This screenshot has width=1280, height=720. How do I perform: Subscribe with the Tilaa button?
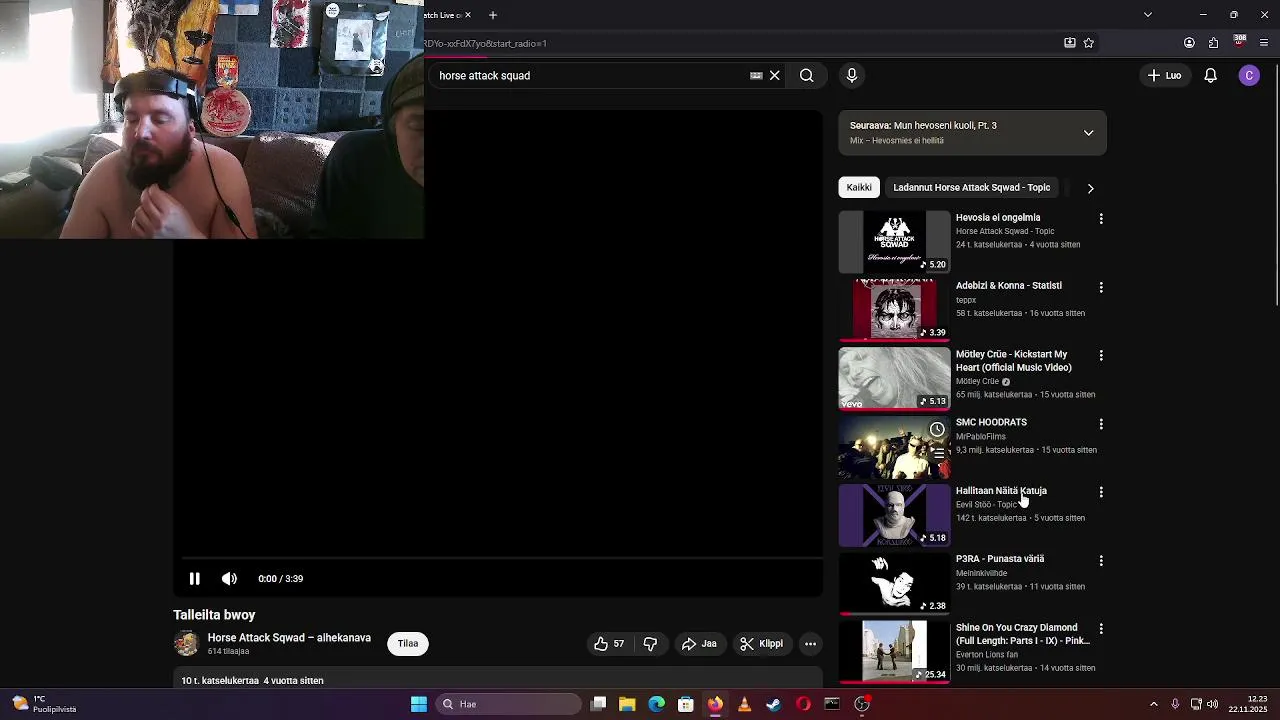pyautogui.click(x=408, y=644)
